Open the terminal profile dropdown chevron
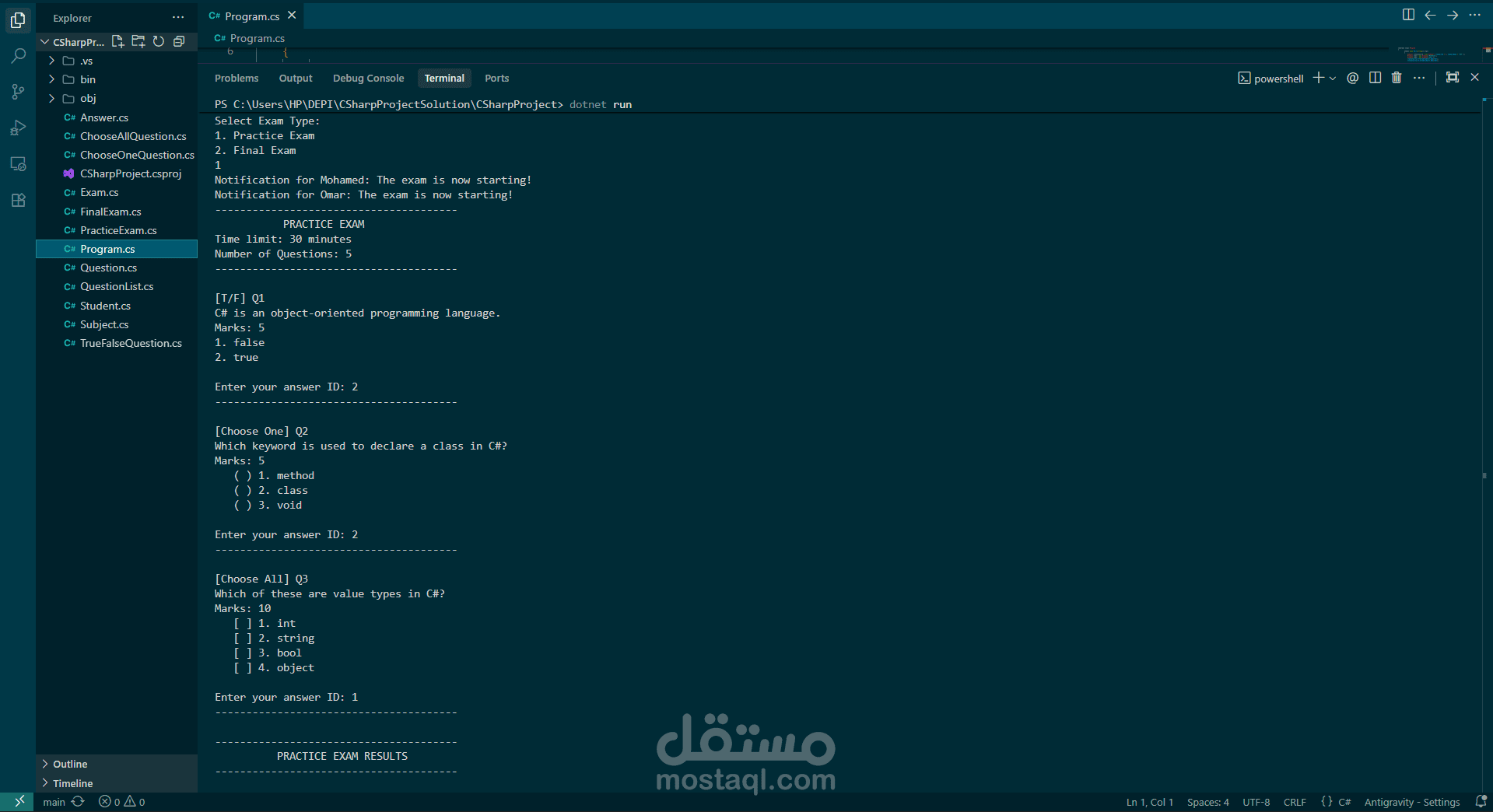This screenshot has width=1493, height=812. coord(1333,78)
